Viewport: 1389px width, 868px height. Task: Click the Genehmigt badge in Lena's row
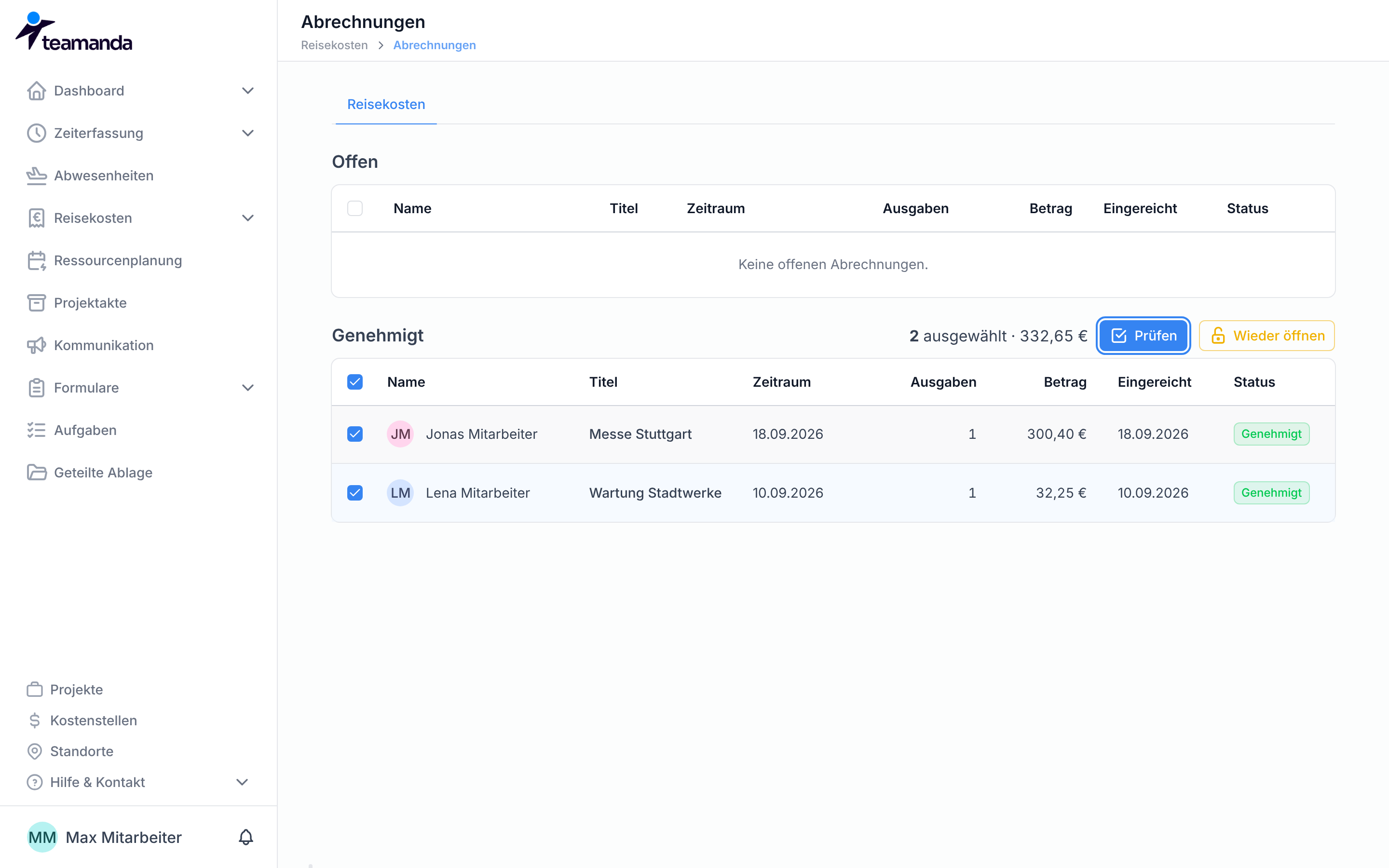pyautogui.click(x=1271, y=493)
